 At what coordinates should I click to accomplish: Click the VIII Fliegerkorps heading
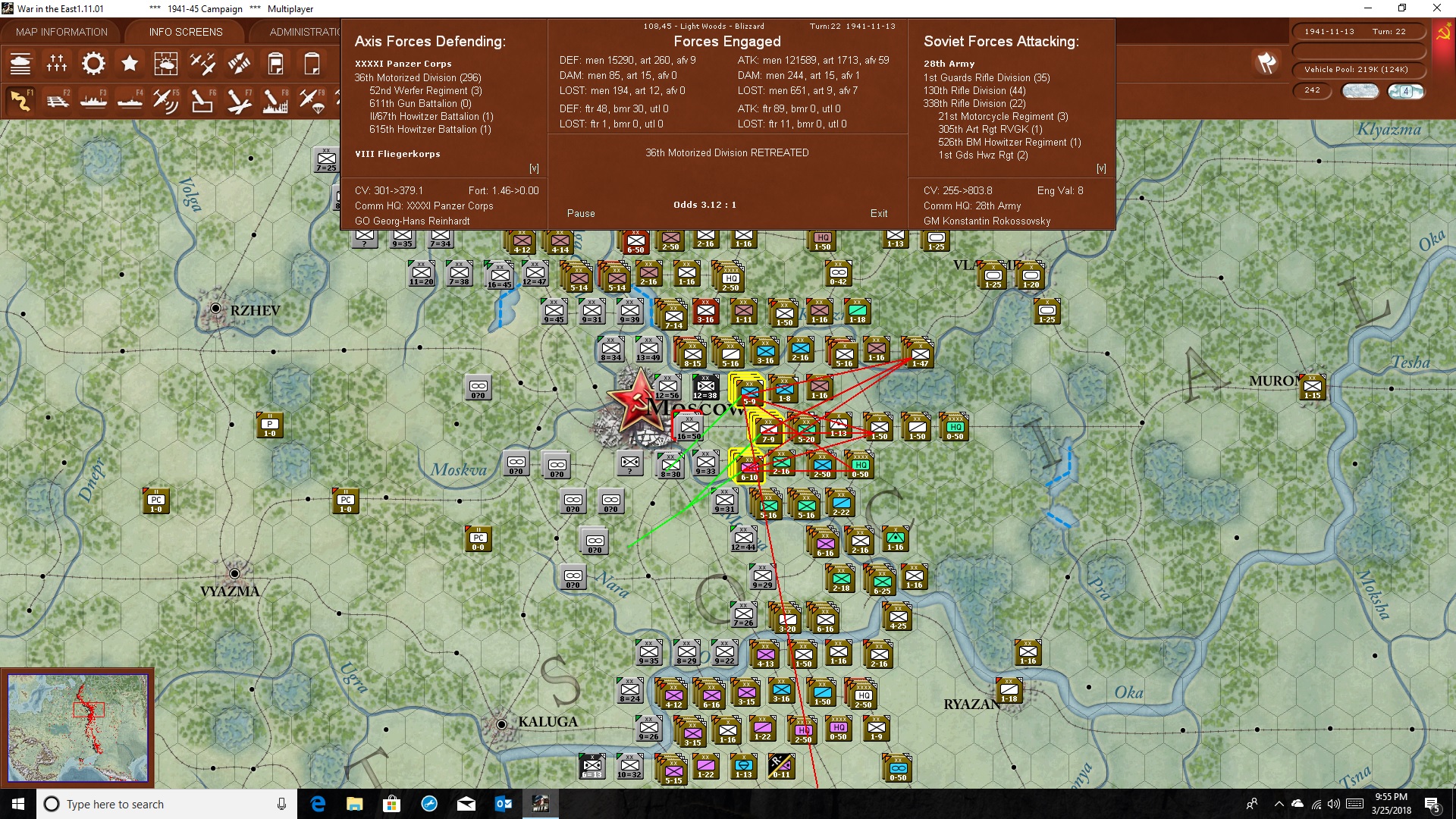[397, 154]
